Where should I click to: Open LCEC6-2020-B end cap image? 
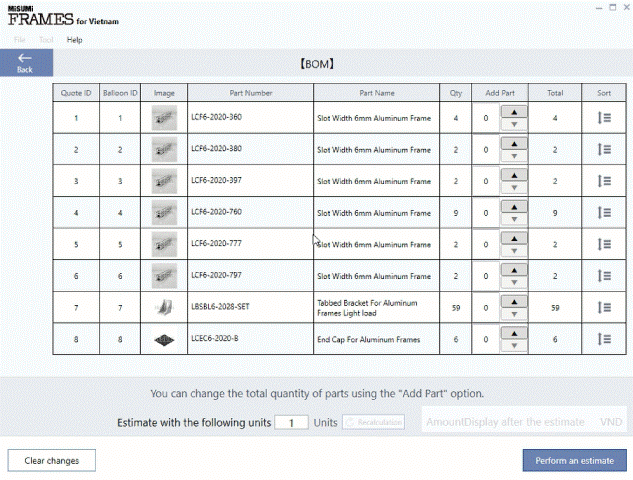tap(164, 339)
